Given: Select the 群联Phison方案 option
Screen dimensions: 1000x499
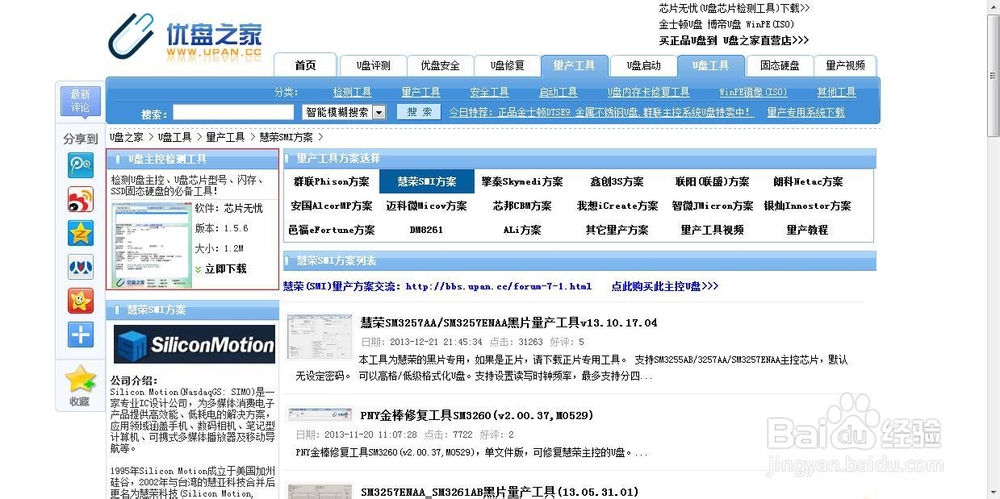Looking at the screenshot, I should (332, 182).
